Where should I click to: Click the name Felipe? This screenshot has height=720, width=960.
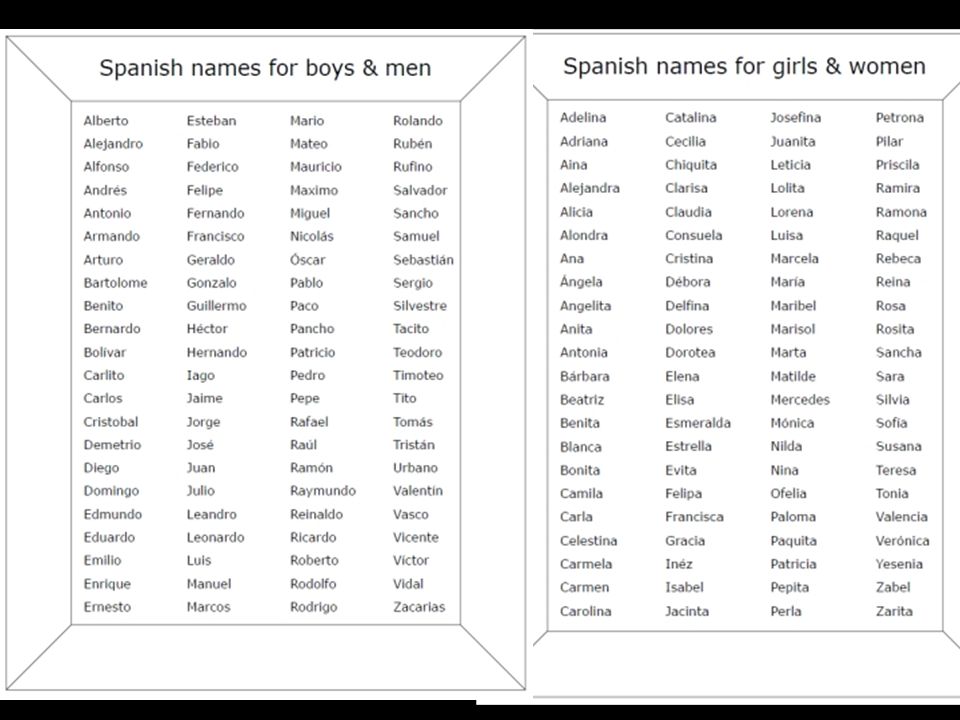click(x=205, y=190)
